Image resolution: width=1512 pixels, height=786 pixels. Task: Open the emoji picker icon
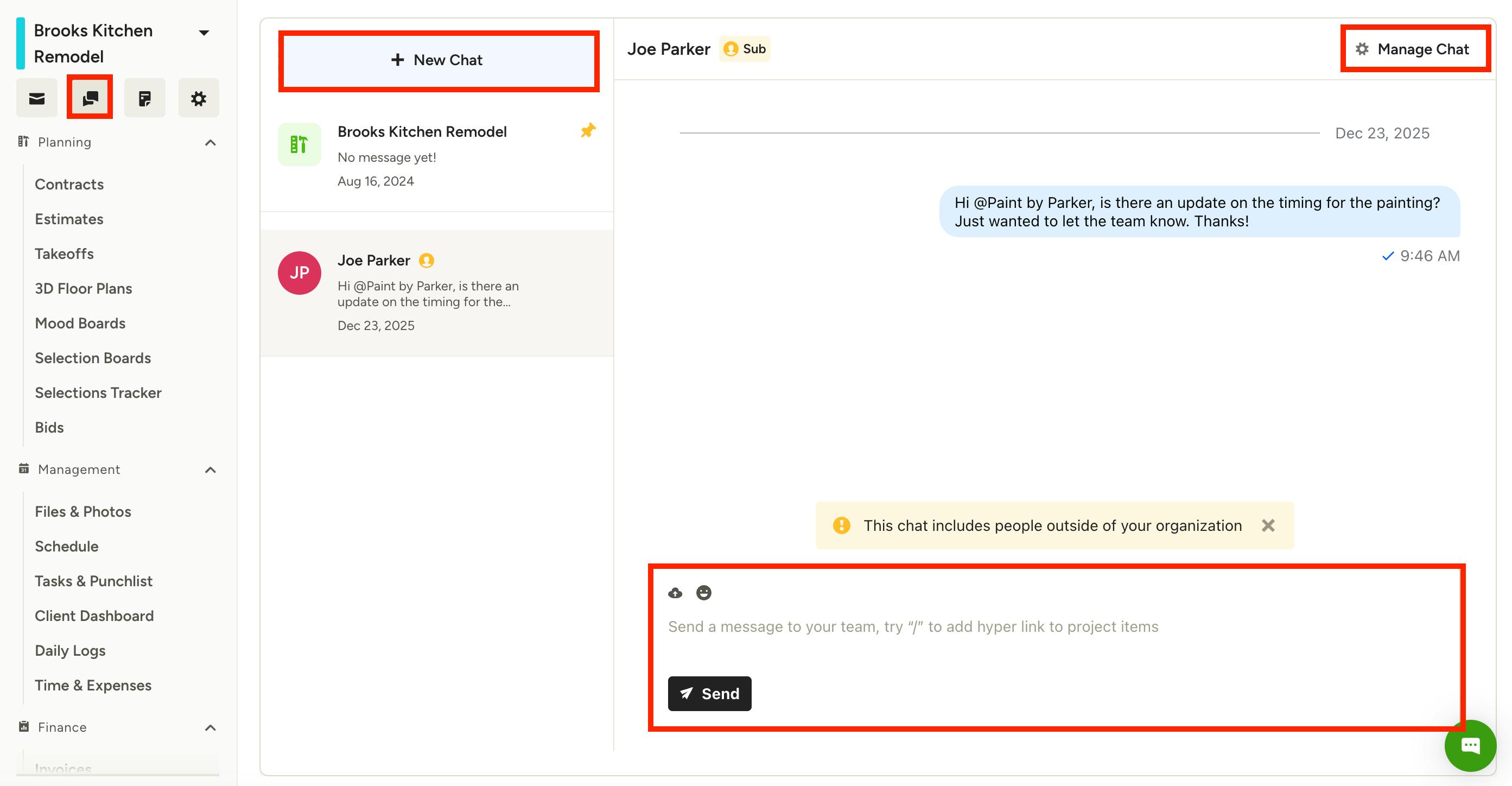pyautogui.click(x=703, y=593)
